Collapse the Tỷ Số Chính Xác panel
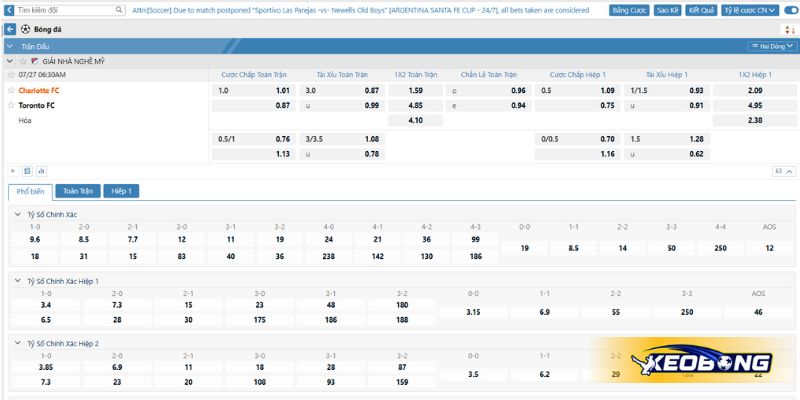 tap(18, 215)
